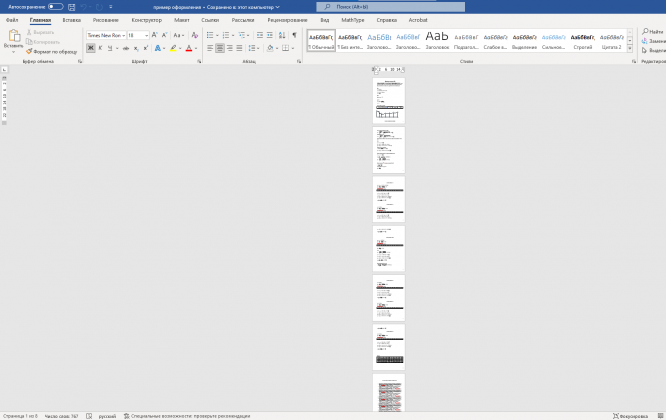Switch to the Рецензирование tab
Image resolution: width=666 pixels, height=420 pixels.
(x=287, y=19)
